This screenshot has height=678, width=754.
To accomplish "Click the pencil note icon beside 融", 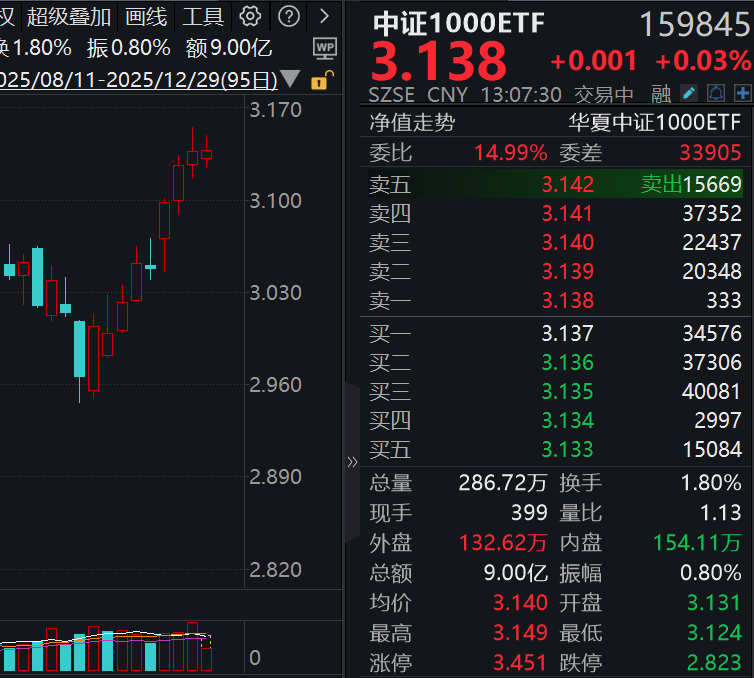I will (x=689, y=94).
